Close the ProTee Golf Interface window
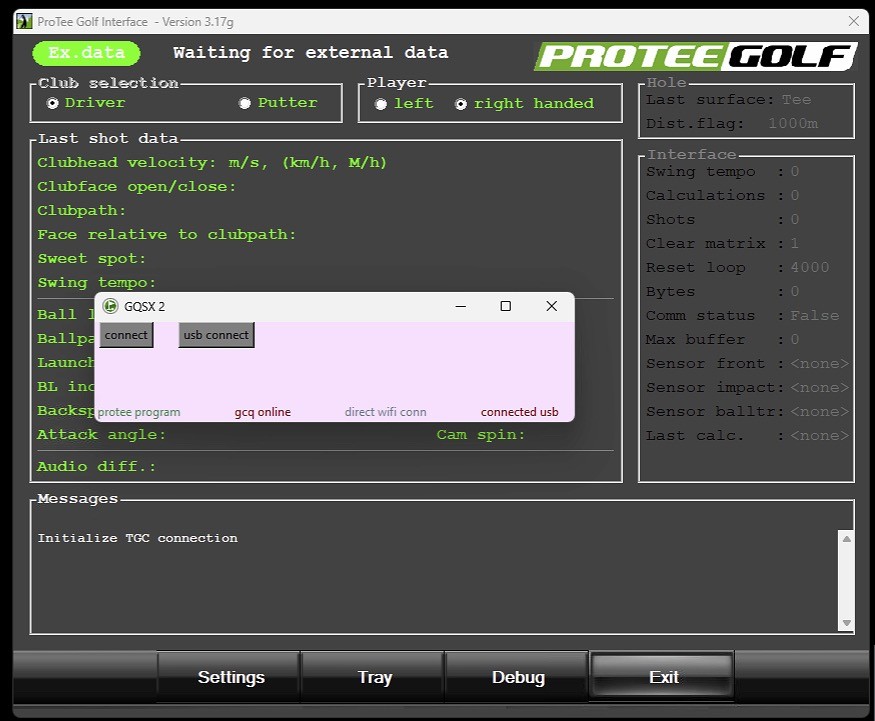 [x=854, y=21]
